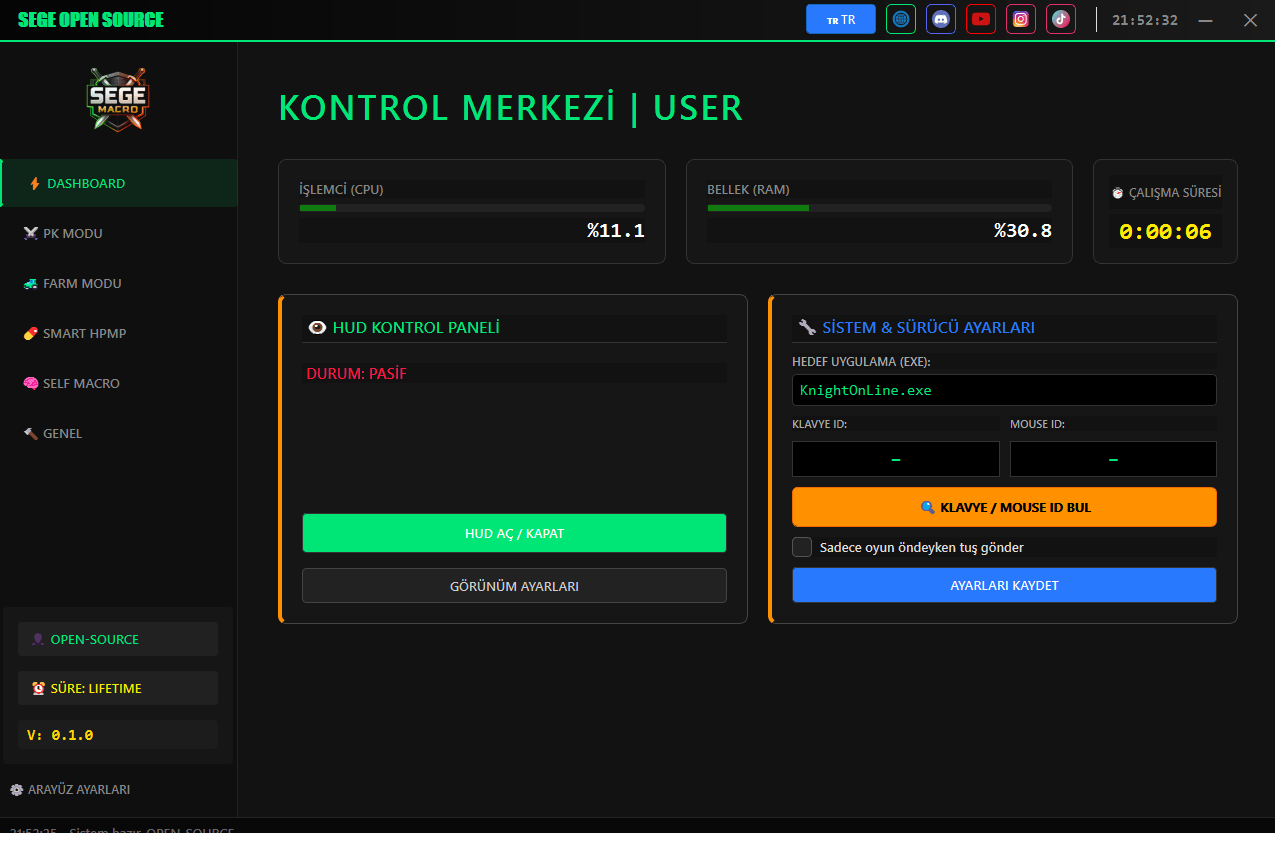Click the %30.8 RAM value
This screenshot has width=1276, height=847.
(x=1023, y=231)
